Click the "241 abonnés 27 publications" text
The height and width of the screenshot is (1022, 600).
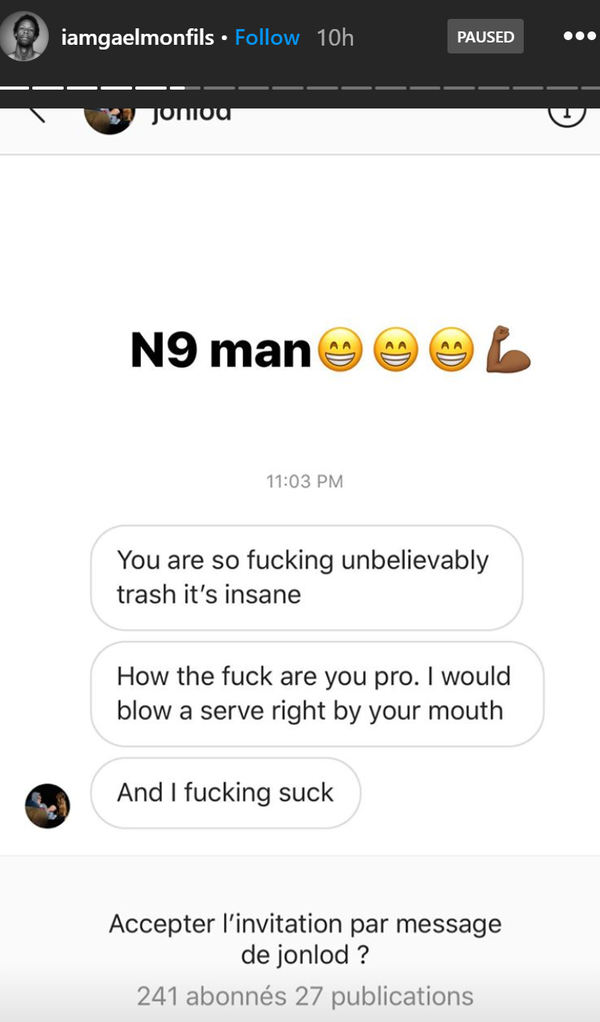pyautogui.click(x=305, y=996)
